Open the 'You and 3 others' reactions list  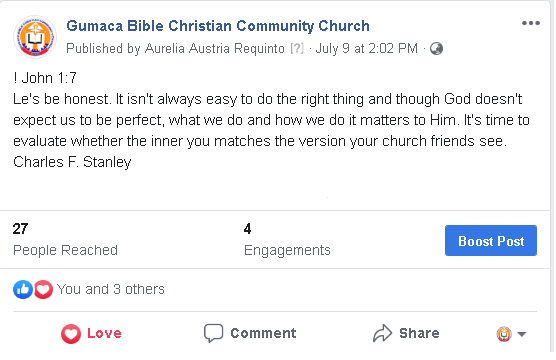pyautogui.click(x=111, y=289)
